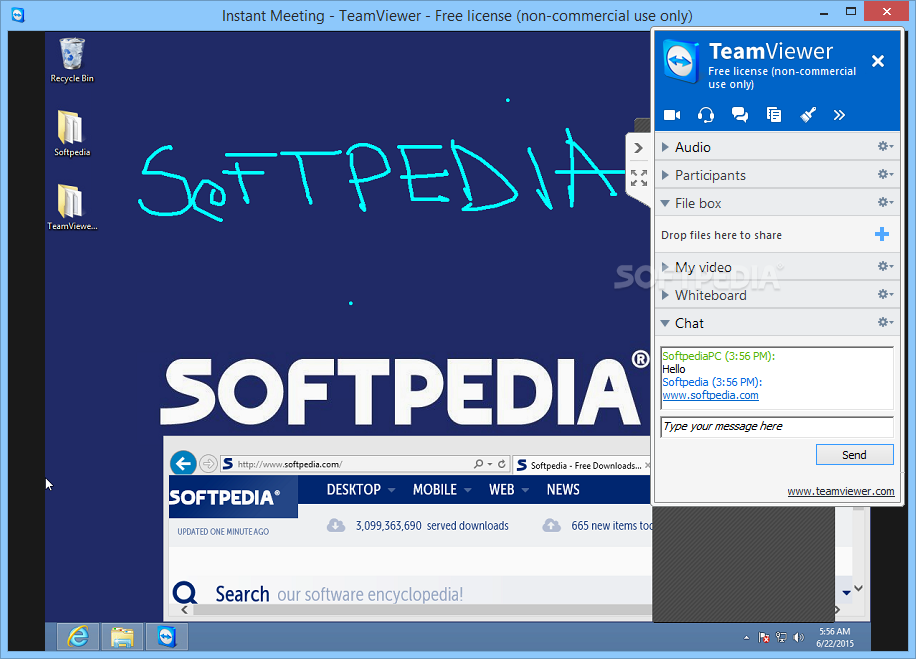Click the www.softpedia.com chat link
Image resolution: width=916 pixels, height=659 pixels.
(710, 396)
